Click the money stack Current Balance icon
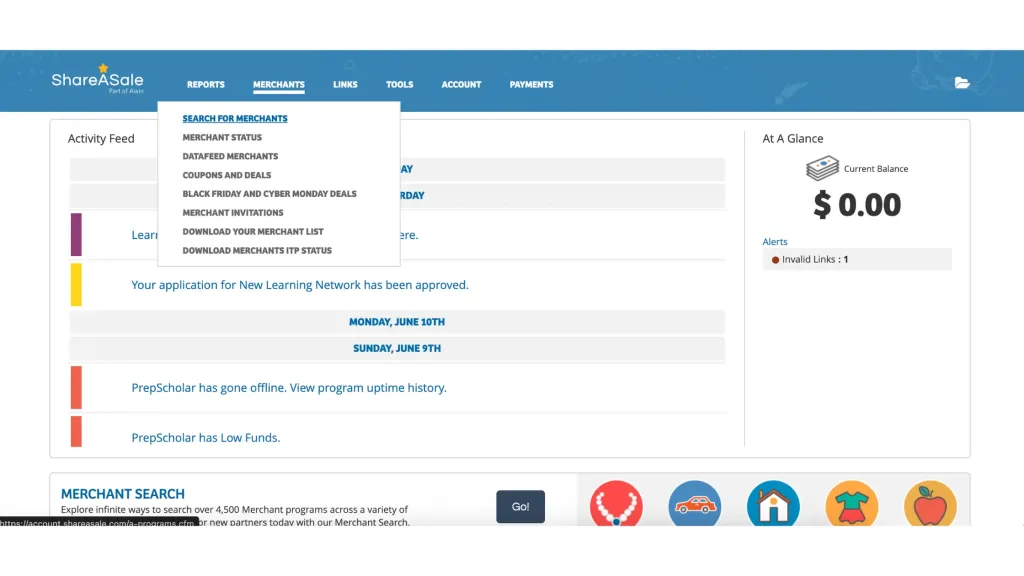The height and width of the screenshot is (576, 1024). click(822, 168)
